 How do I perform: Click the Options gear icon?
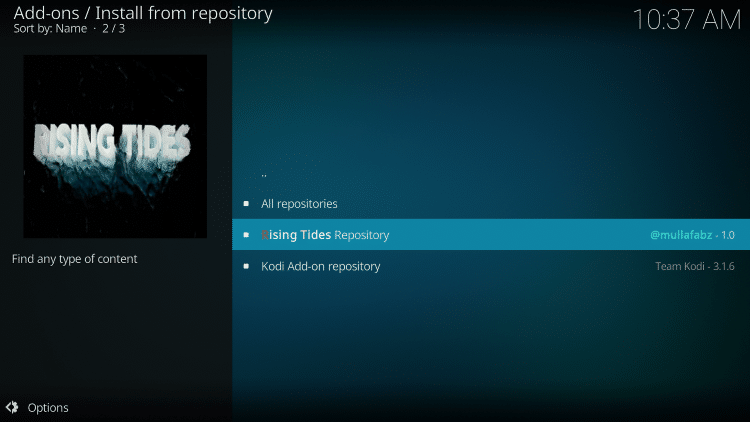point(12,407)
